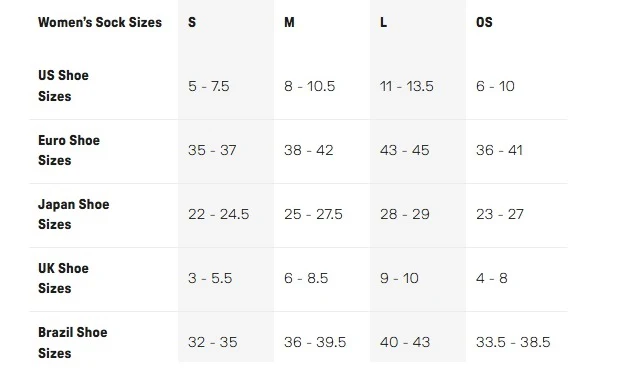Select the M size column header

(x=289, y=22)
